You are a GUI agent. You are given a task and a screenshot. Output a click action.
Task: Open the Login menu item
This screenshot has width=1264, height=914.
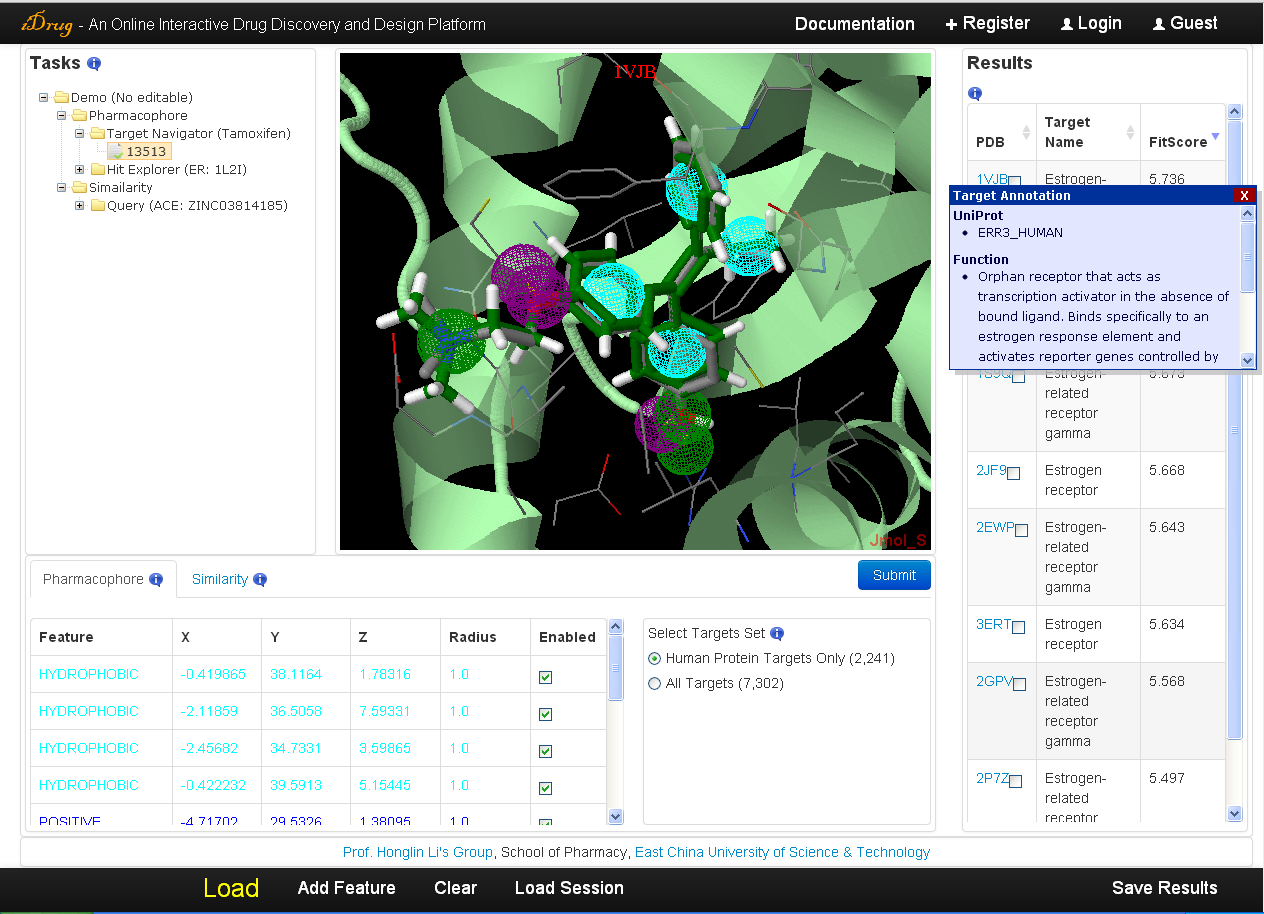point(1091,23)
